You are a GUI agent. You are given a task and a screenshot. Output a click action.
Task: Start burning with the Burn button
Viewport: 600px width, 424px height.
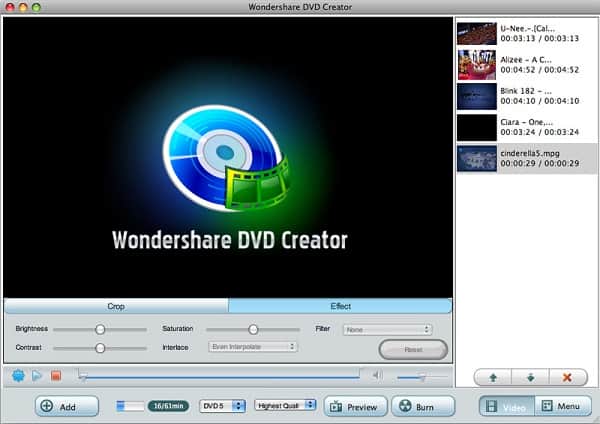[416, 406]
